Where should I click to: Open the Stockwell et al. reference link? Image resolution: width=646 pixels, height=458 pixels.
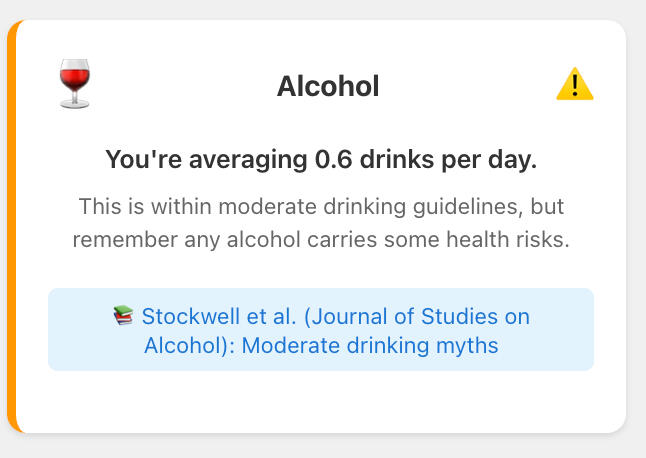[321, 331]
